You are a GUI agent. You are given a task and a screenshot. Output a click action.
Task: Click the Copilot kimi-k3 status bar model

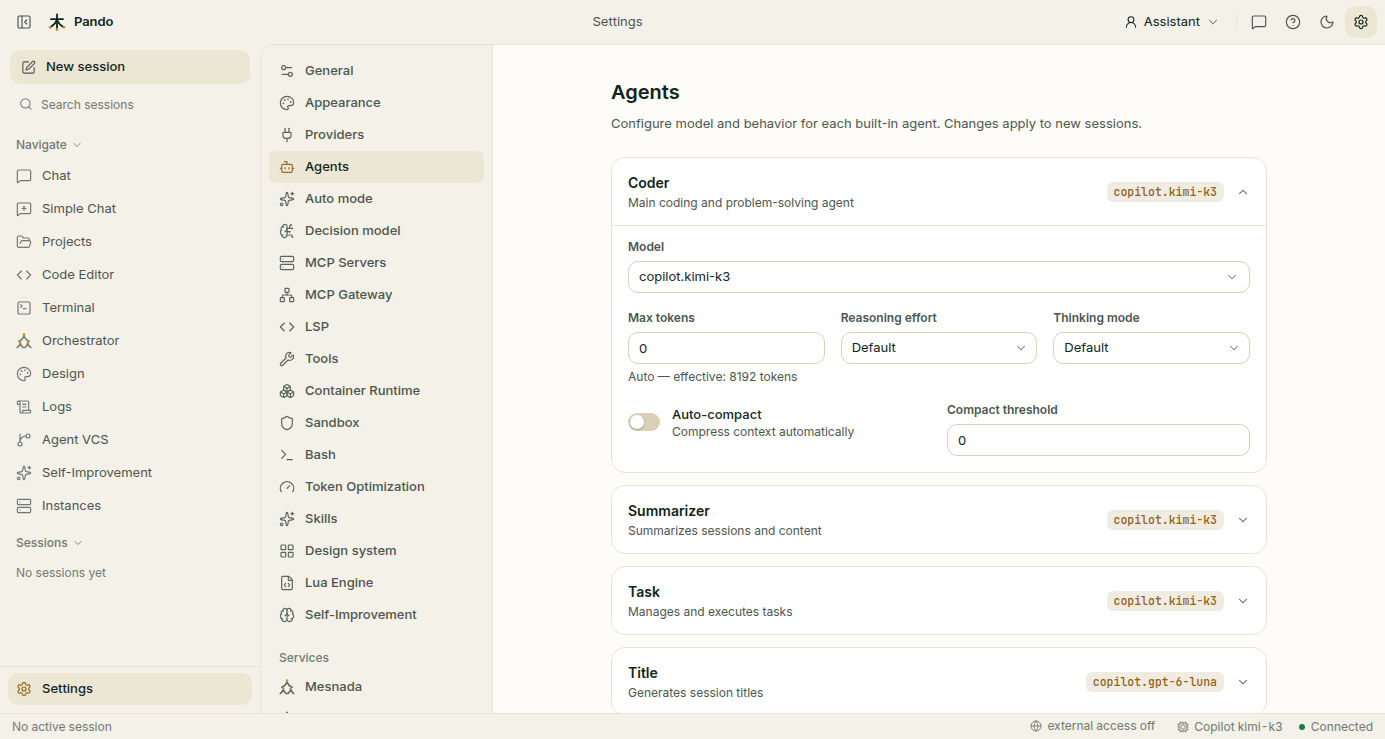1229,727
